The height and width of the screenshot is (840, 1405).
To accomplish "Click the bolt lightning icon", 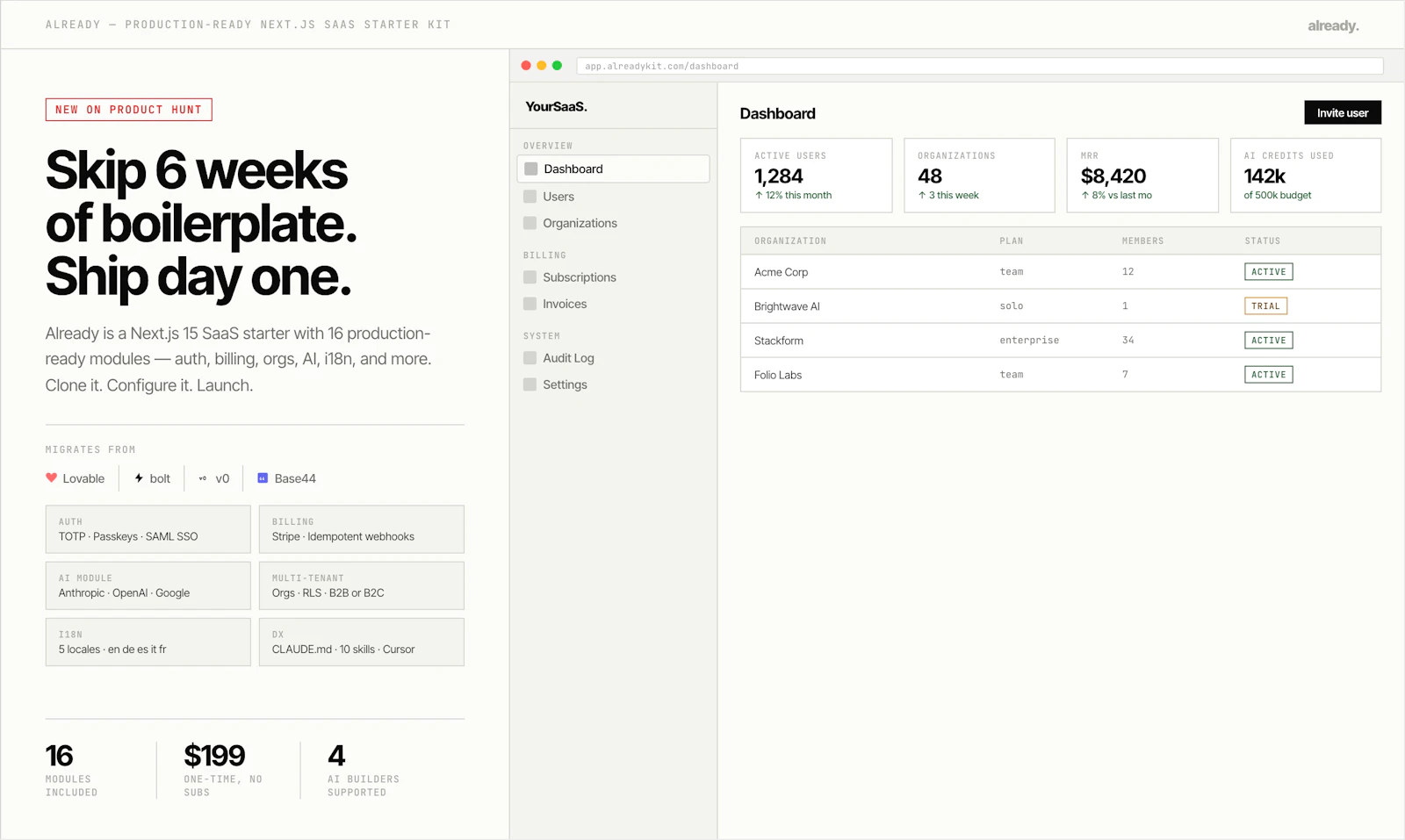I will pyautogui.click(x=139, y=478).
